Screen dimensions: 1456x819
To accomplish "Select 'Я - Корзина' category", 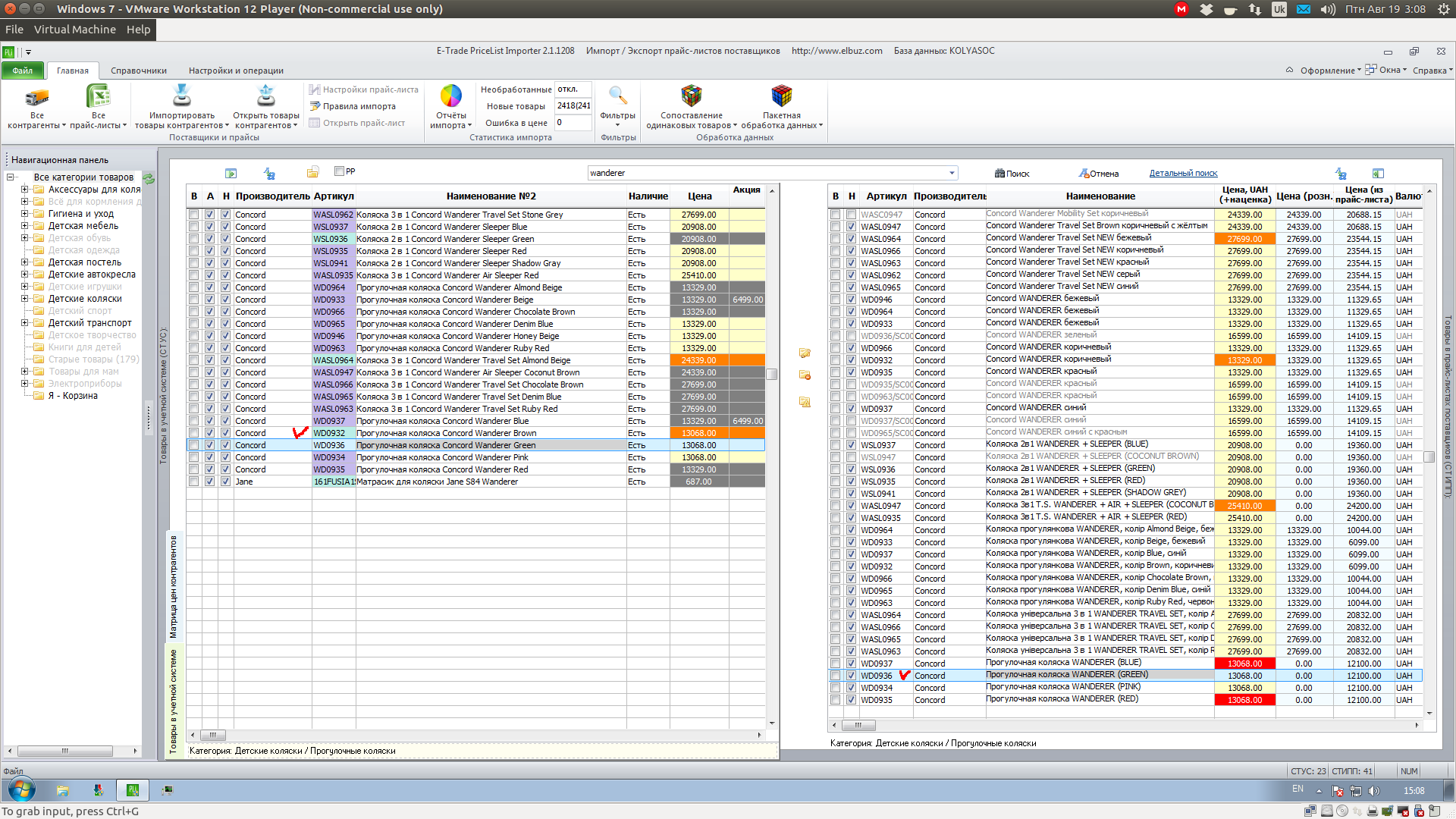I will (x=73, y=396).
